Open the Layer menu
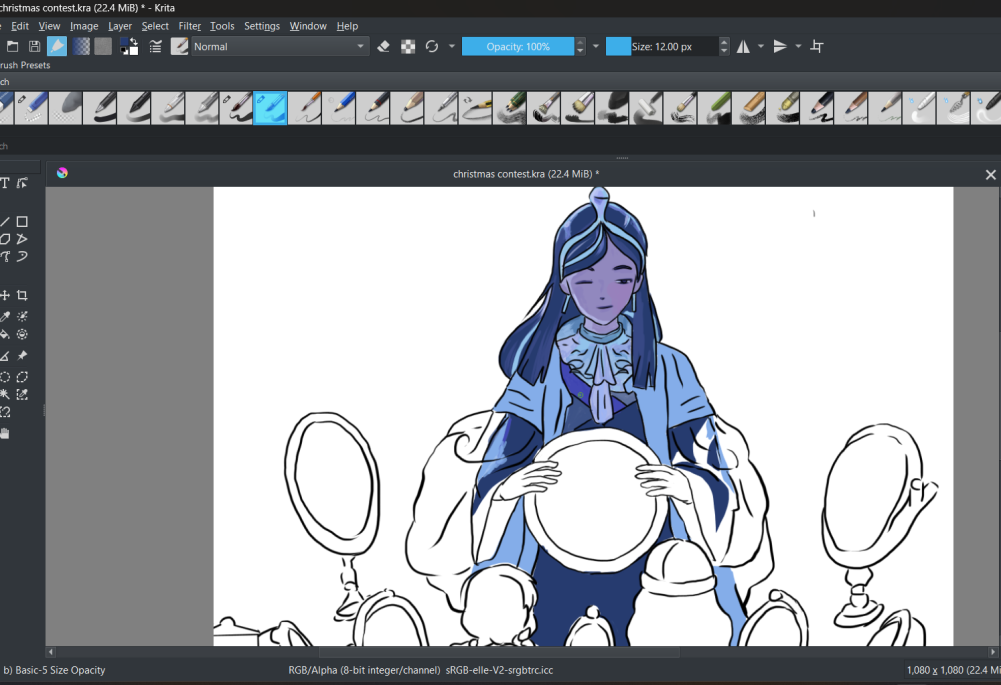The image size is (1001, 685). (x=120, y=26)
